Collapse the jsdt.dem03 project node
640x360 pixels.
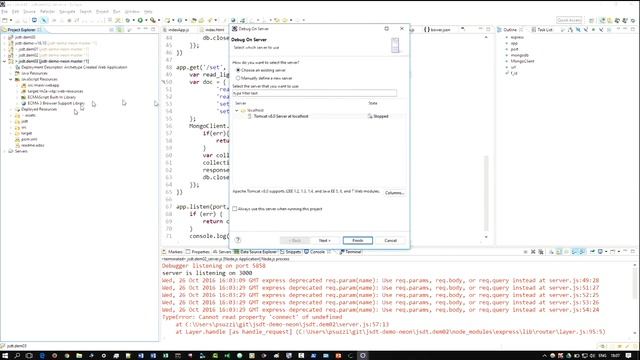(4, 61)
